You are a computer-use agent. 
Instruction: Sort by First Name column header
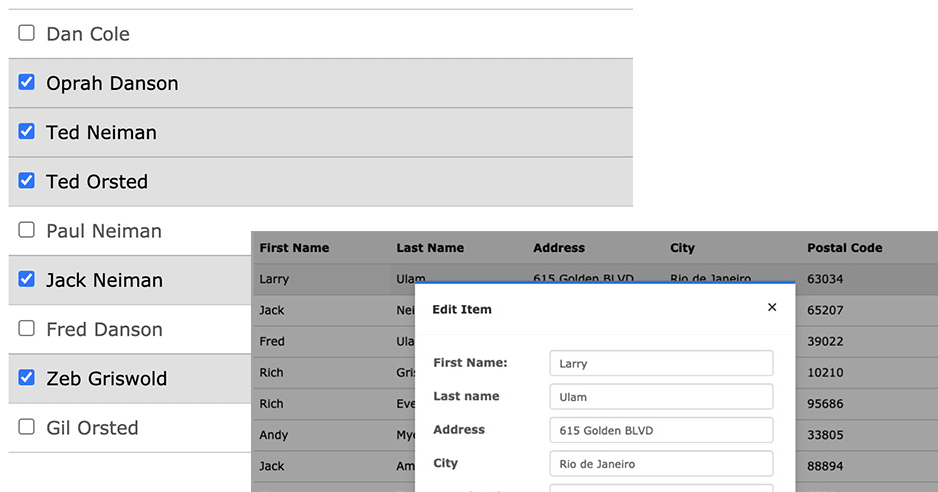[294, 248]
